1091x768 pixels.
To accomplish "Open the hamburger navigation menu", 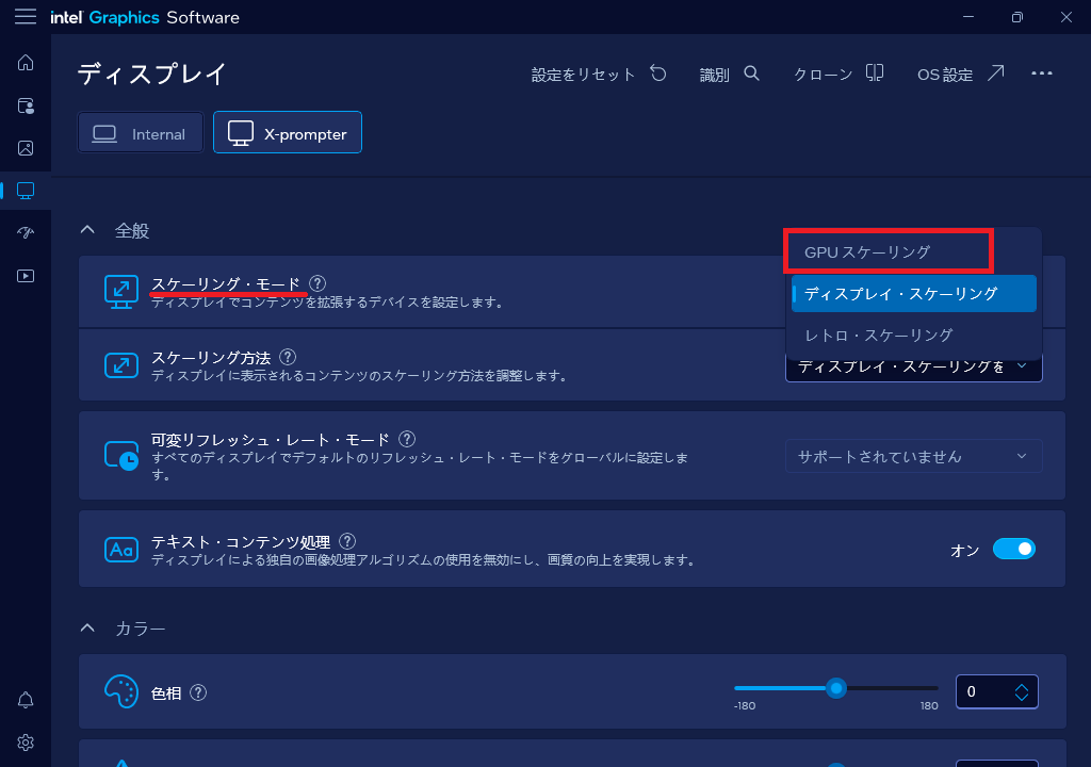I will tap(25, 17).
